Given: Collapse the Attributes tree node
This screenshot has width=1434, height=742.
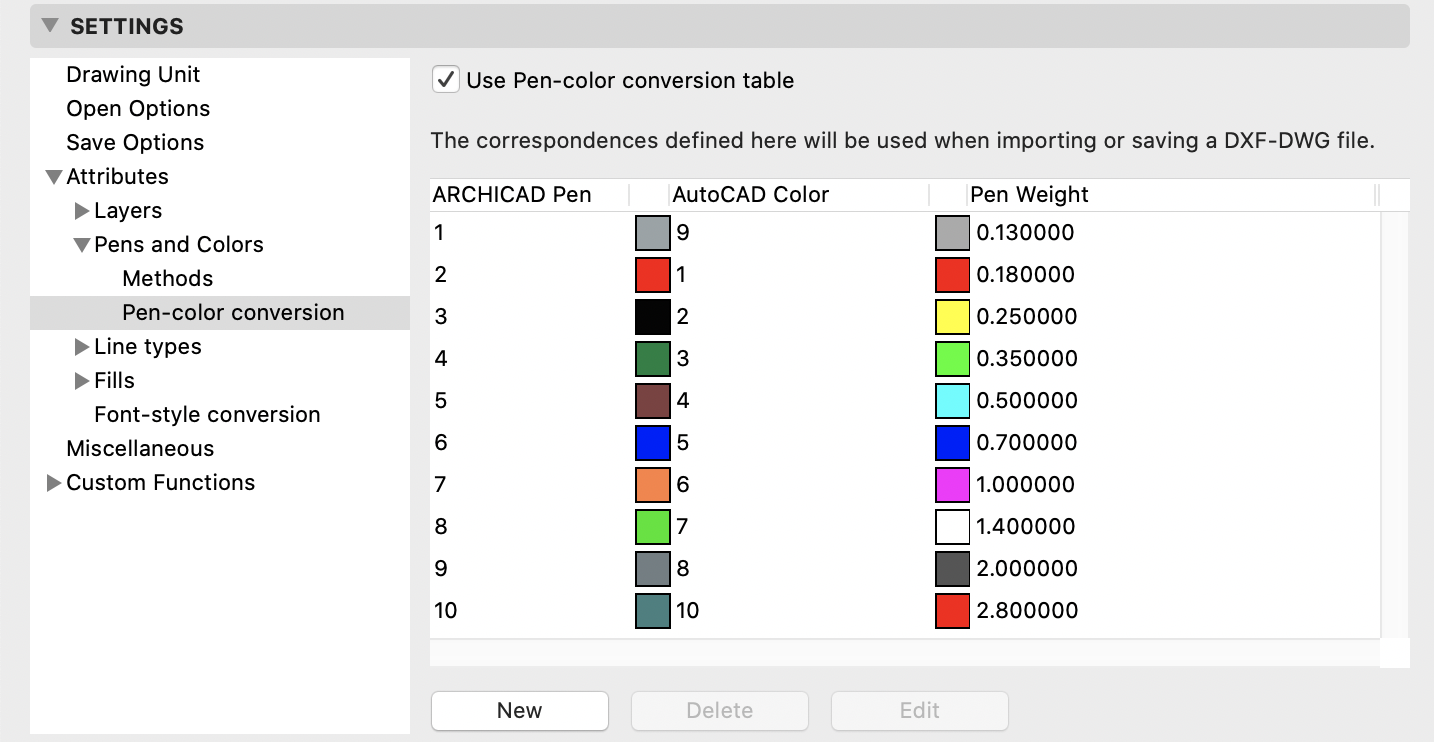Looking at the screenshot, I should pyautogui.click(x=53, y=177).
